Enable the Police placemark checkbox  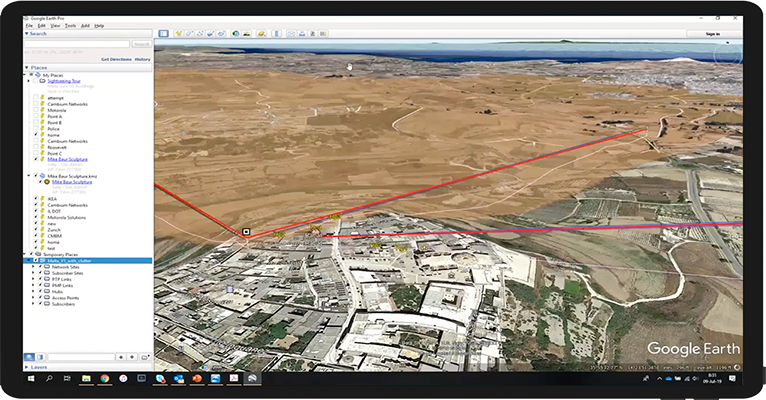[x=36, y=128]
